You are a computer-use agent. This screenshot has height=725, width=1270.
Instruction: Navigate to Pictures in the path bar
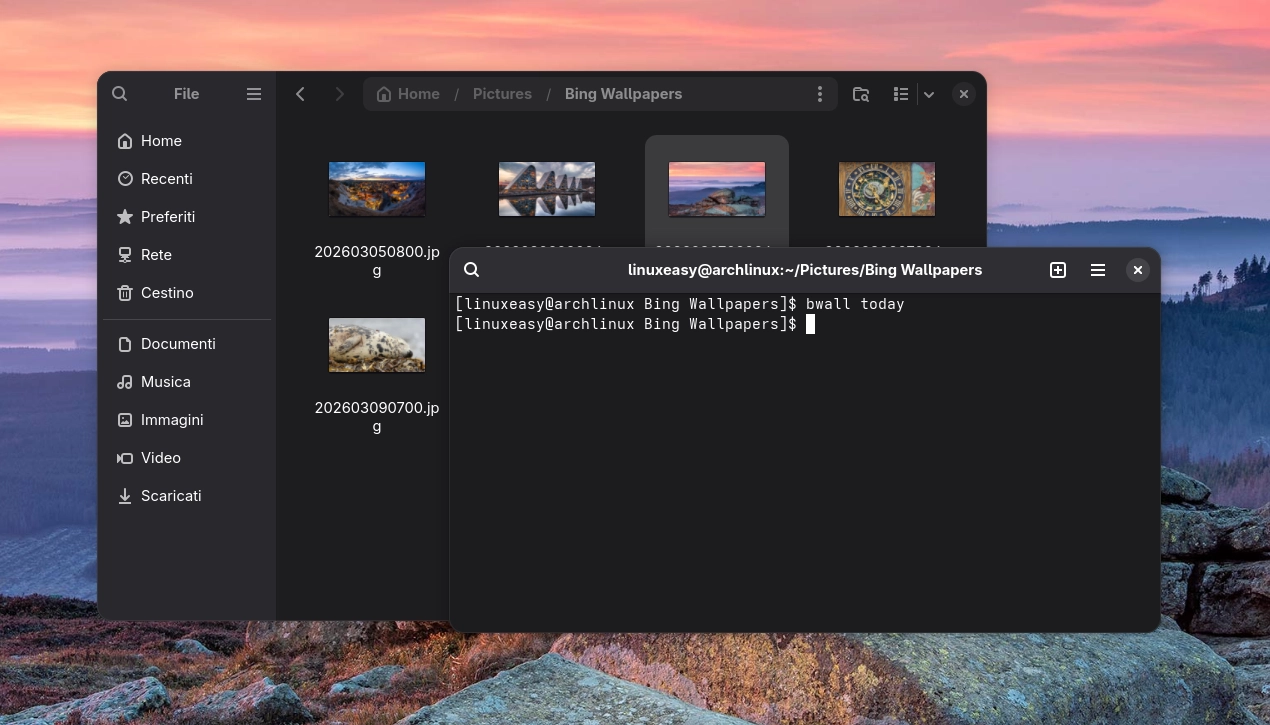[x=502, y=94]
